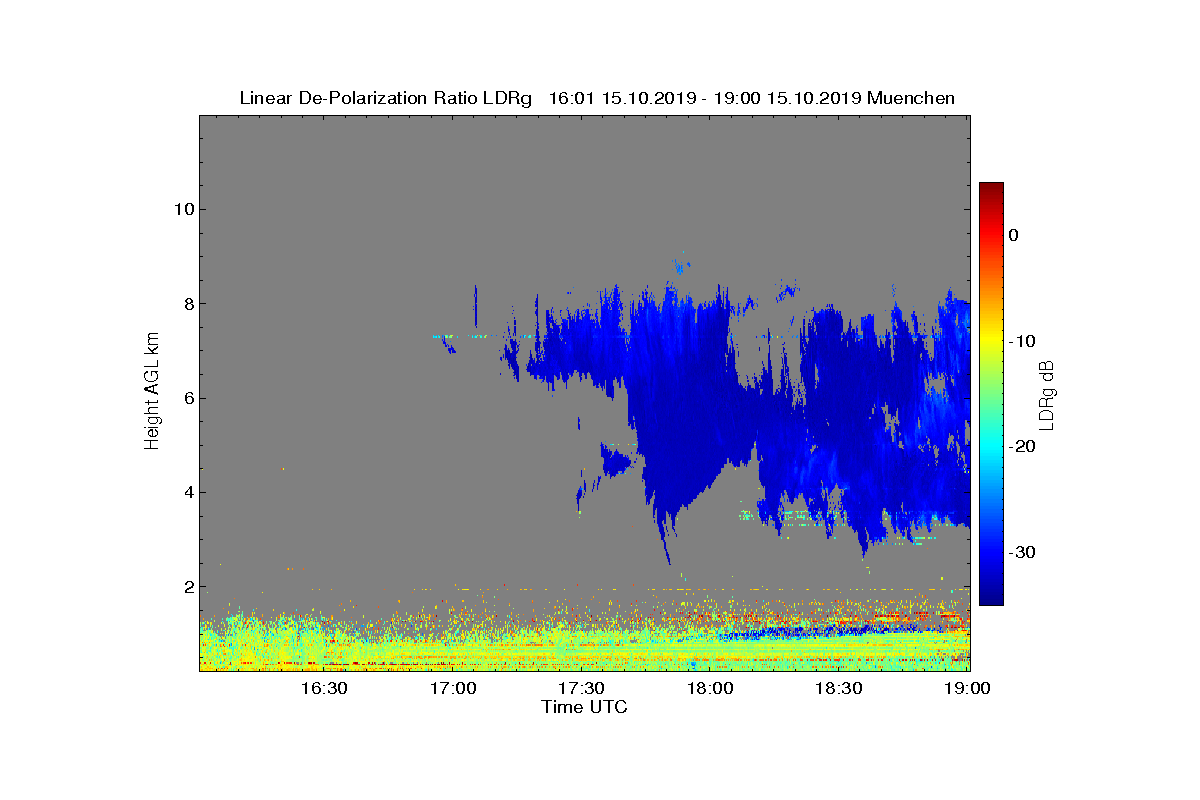Click the height tick label 4
Image resolution: width=1200 pixels, height=800 pixels.
[188, 492]
